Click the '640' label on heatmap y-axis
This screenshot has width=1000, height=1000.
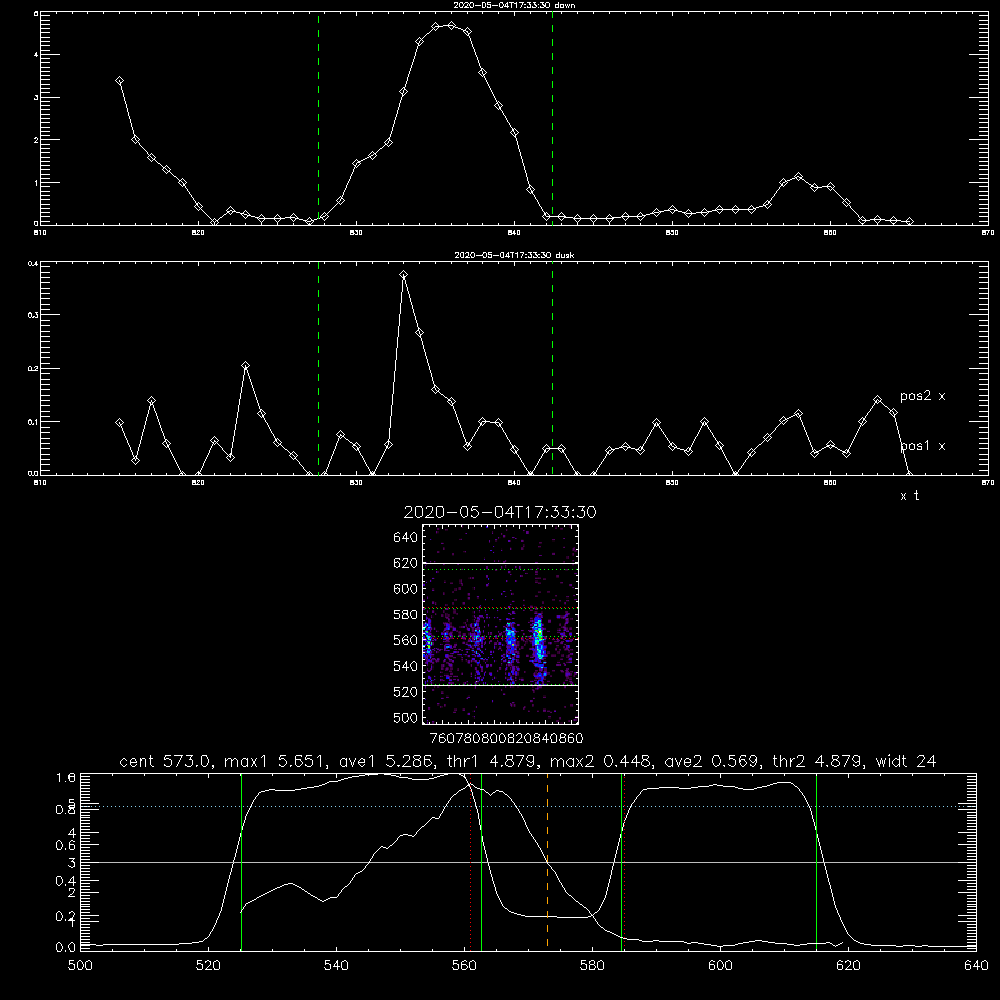[x=406, y=538]
